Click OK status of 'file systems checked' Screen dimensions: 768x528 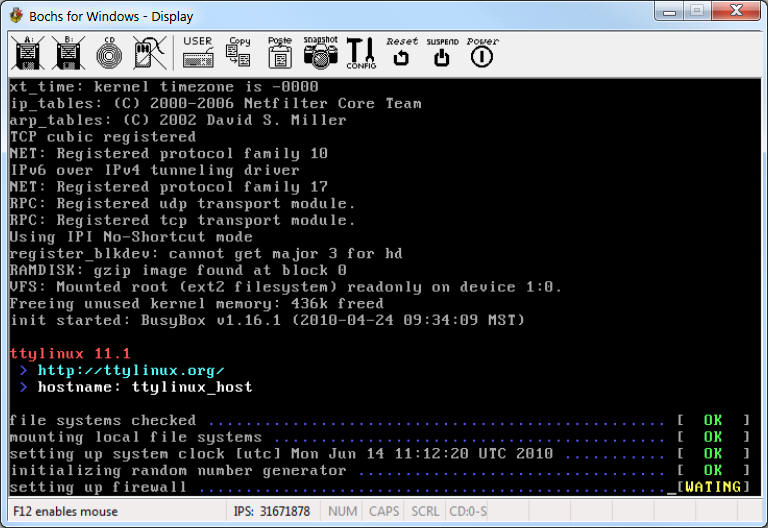(713, 420)
